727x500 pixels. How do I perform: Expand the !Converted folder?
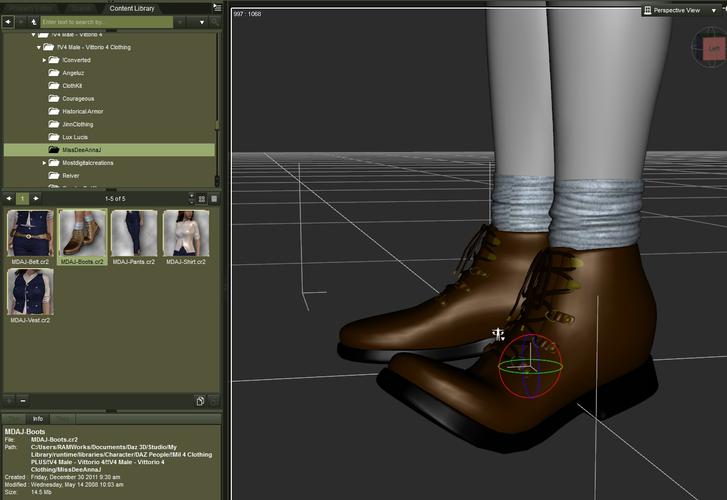[x=45, y=60]
